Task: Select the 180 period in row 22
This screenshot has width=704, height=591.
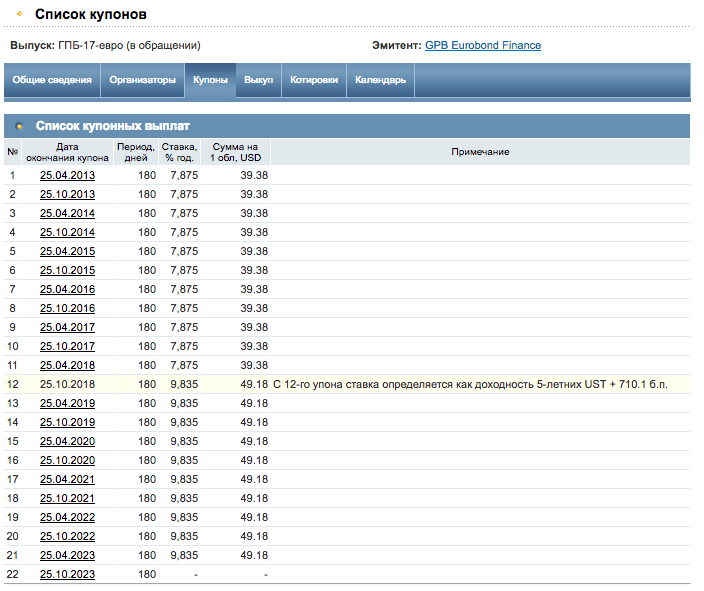Action: [x=147, y=575]
